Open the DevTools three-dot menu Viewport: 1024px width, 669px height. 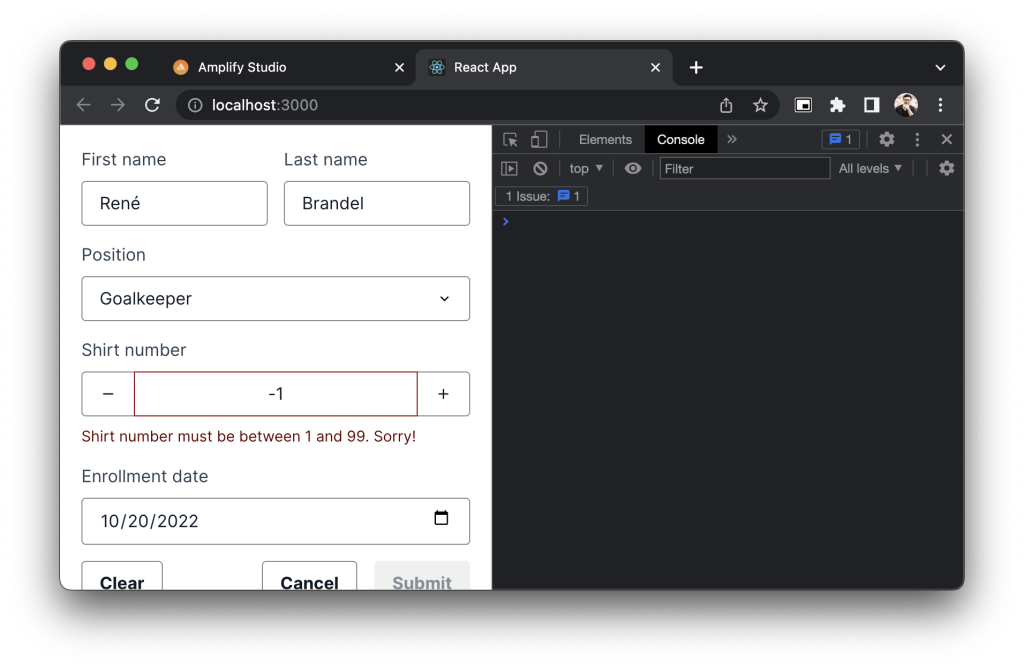coord(916,139)
